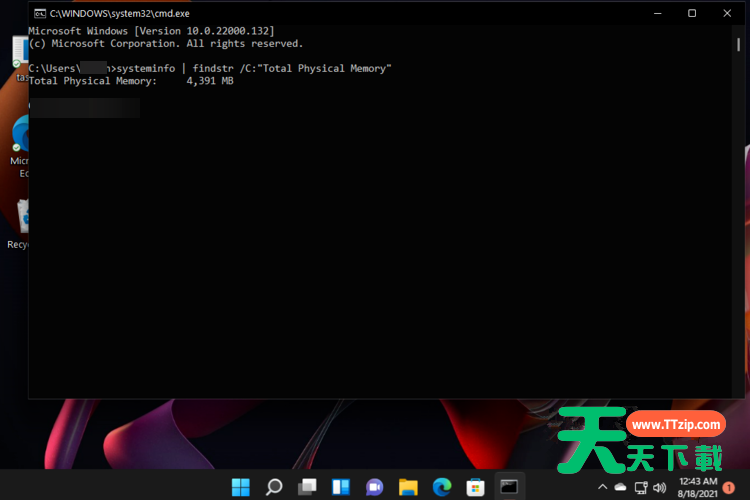750x500 pixels.
Task: Open the taskbar Search
Action: click(274, 487)
